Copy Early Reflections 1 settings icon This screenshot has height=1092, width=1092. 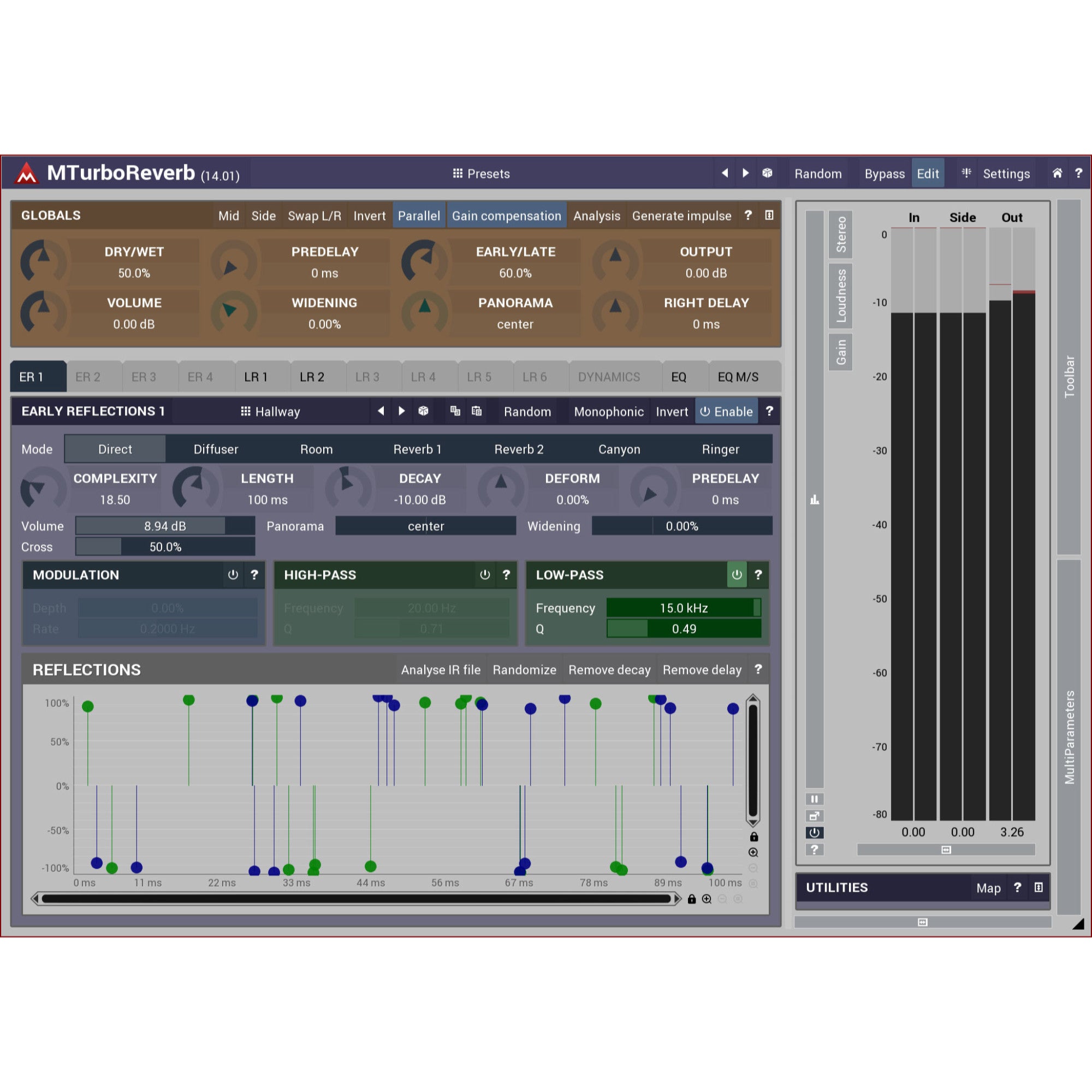455,411
